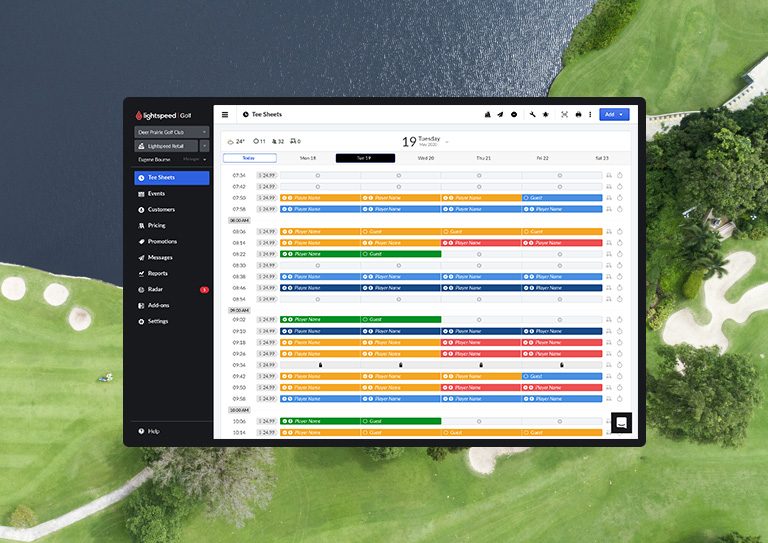The height and width of the screenshot is (543, 768).
Task: Switch to the Wed 20 day tab
Action: 426,158
